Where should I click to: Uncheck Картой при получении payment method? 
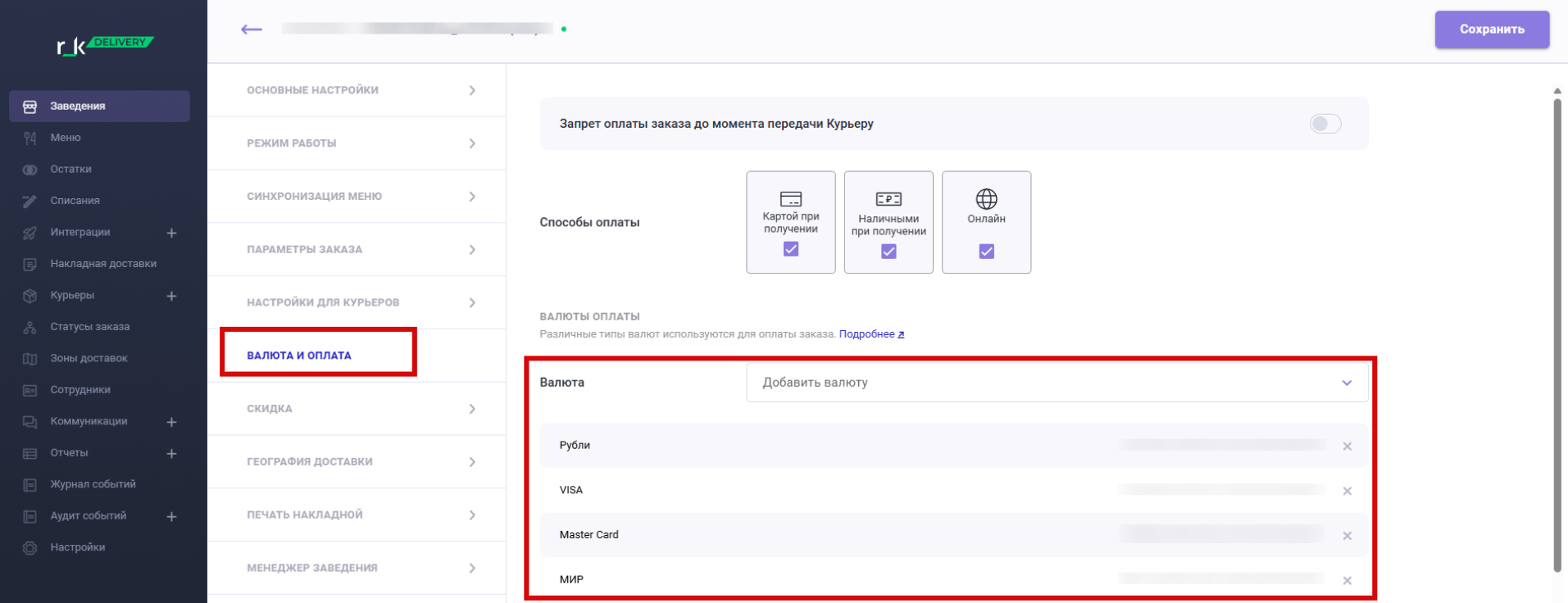[790, 249]
